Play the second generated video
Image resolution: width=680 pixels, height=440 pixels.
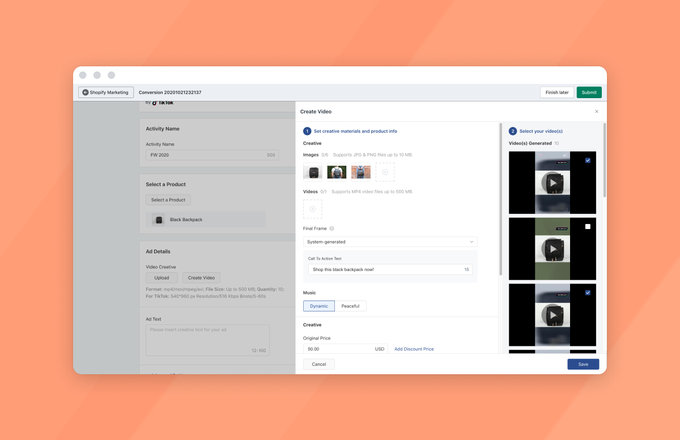pos(552,249)
